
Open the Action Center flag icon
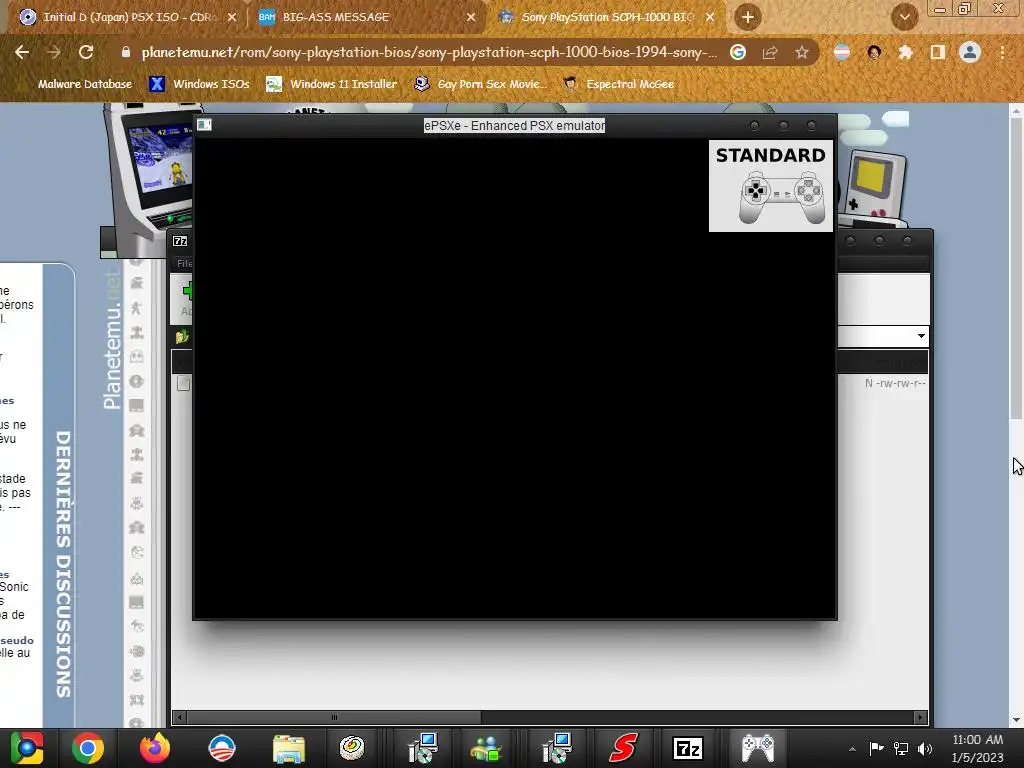(876, 748)
